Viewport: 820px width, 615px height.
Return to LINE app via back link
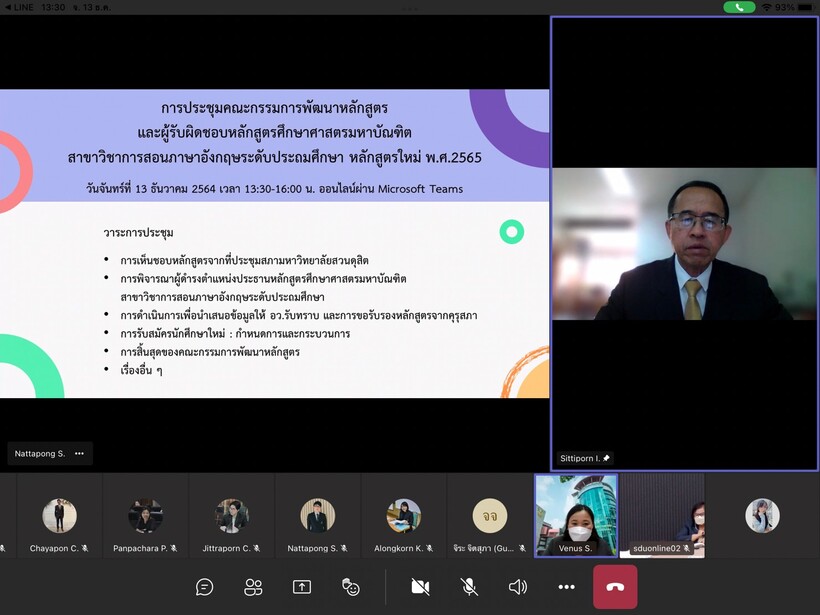pos(18,7)
